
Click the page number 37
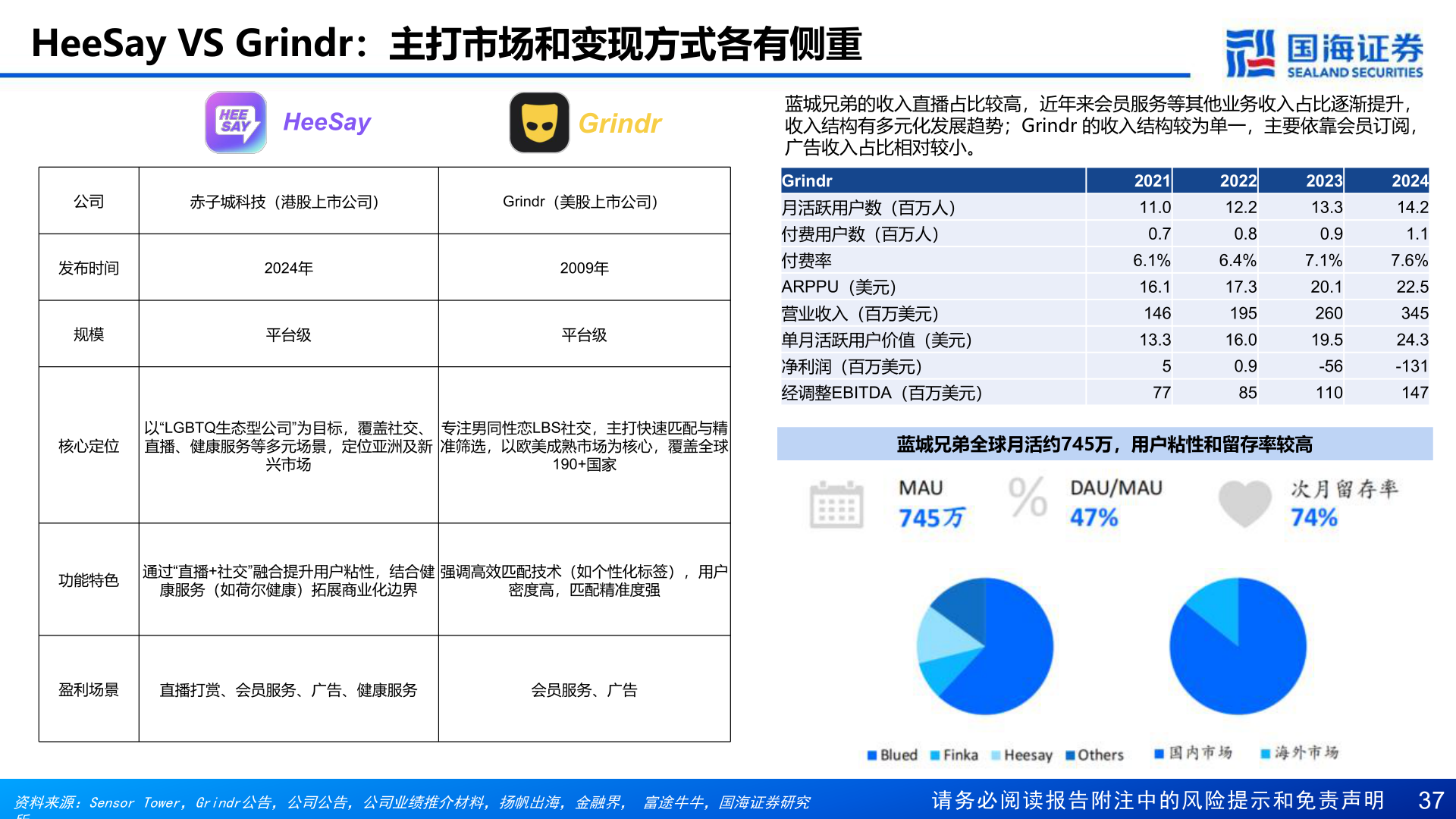(x=1430, y=801)
